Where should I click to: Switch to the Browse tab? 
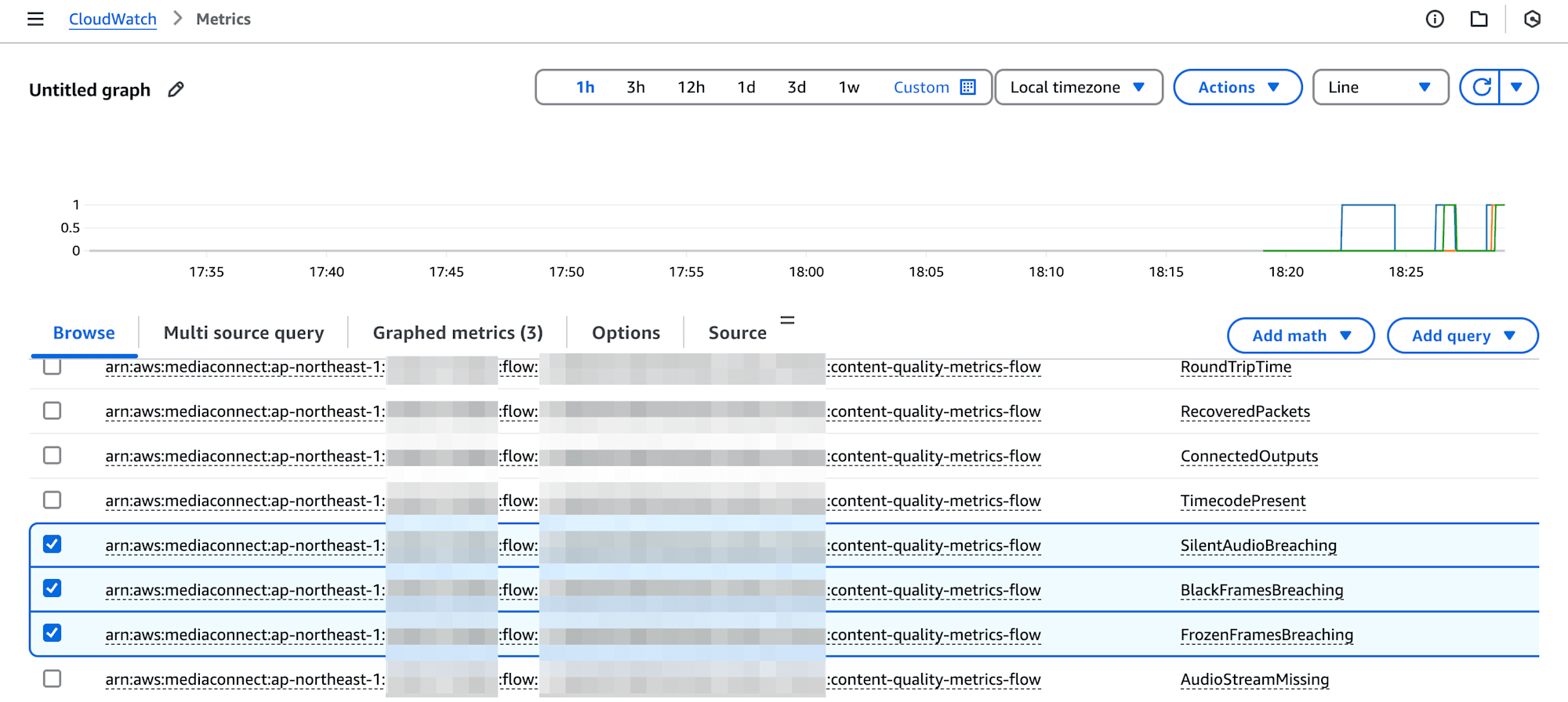pyautogui.click(x=84, y=332)
